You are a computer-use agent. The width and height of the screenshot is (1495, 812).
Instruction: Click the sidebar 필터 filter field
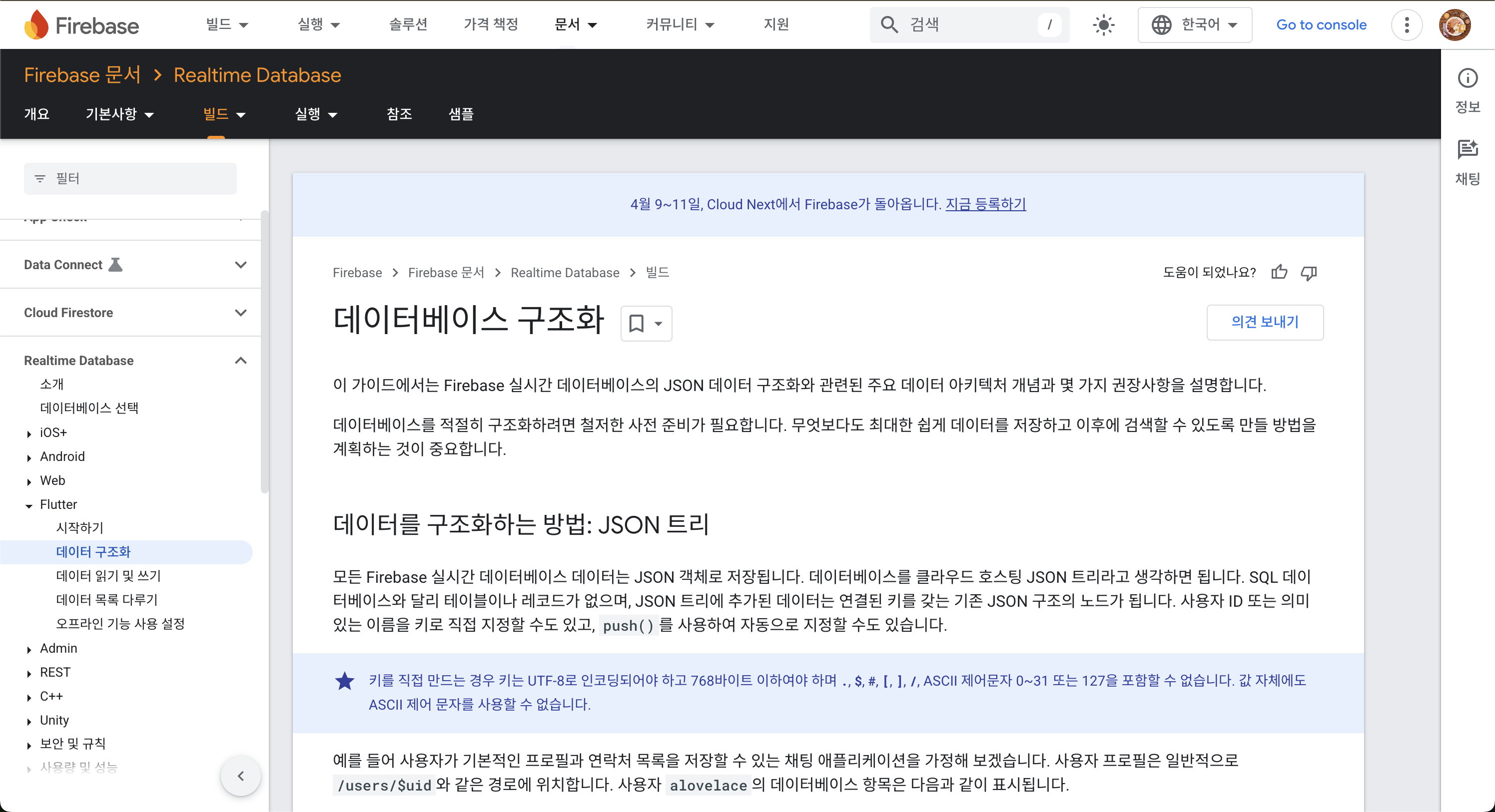tap(130, 179)
